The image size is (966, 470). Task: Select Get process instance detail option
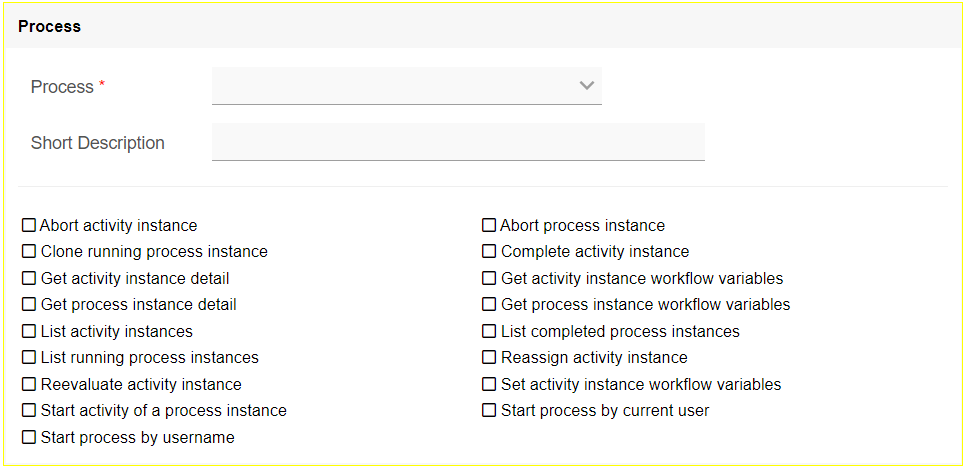29,305
